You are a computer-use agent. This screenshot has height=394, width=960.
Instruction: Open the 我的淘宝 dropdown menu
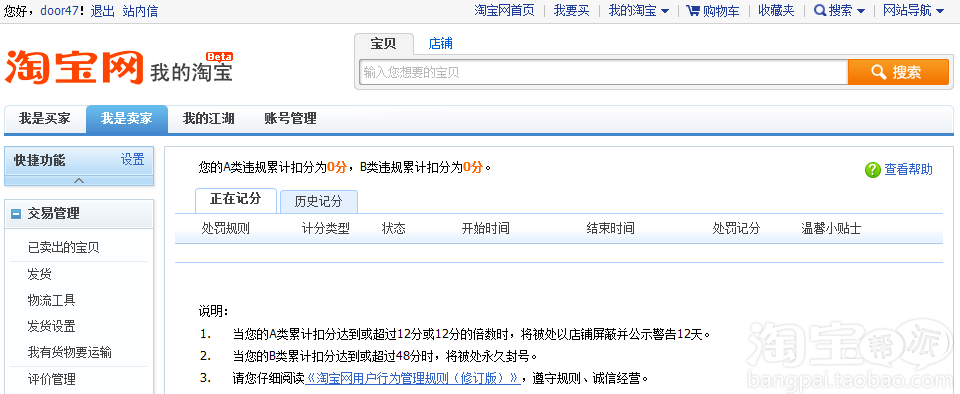pos(639,10)
